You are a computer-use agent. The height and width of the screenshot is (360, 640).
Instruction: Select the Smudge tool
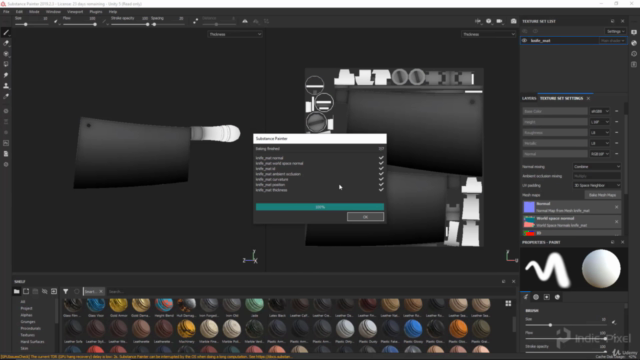click(6, 75)
